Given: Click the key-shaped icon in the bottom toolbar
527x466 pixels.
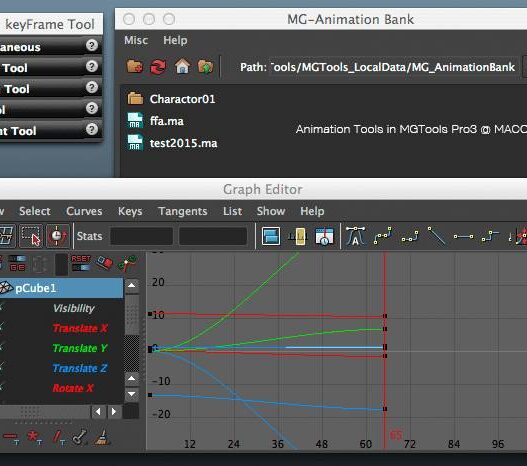Looking at the screenshot, I should (79, 437).
